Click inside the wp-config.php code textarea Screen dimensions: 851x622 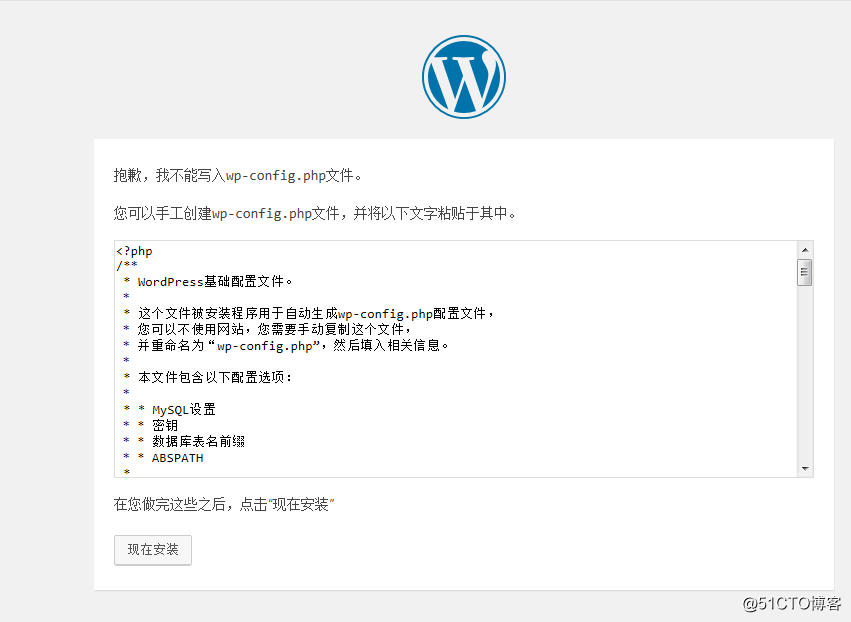click(x=456, y=359)
